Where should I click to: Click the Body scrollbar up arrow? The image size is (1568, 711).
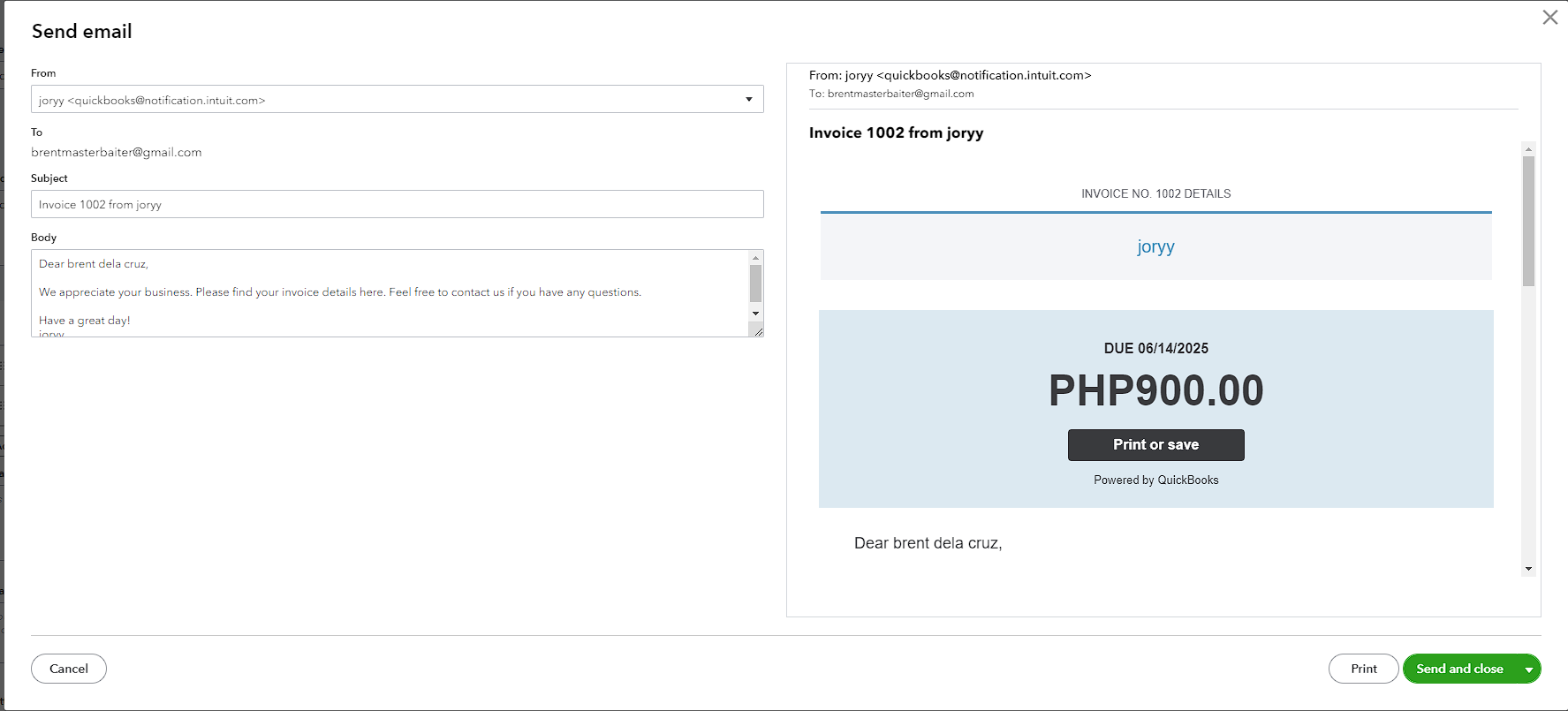pyautogui.click(x=755, y=257)
